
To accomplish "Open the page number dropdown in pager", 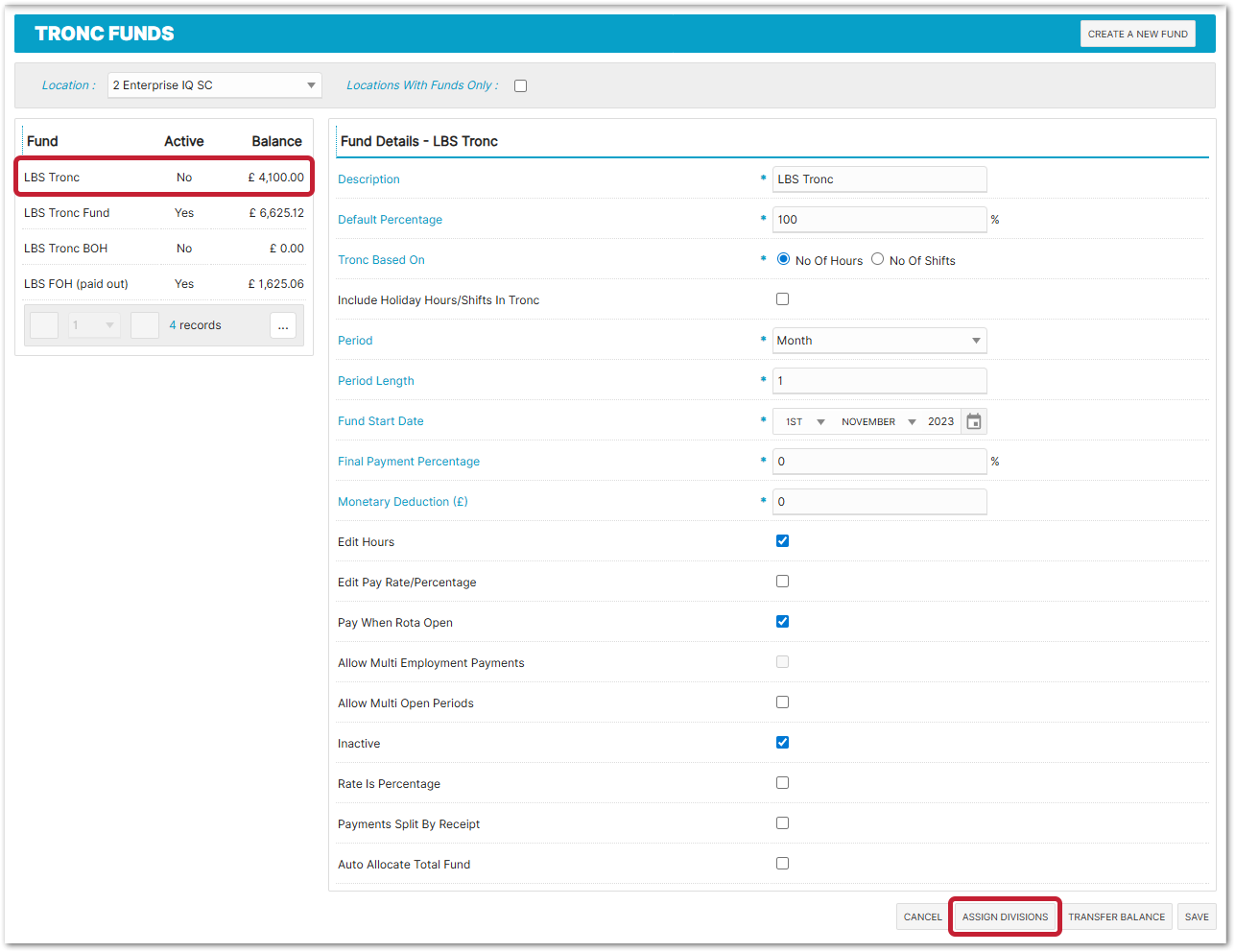I will 94,325.
